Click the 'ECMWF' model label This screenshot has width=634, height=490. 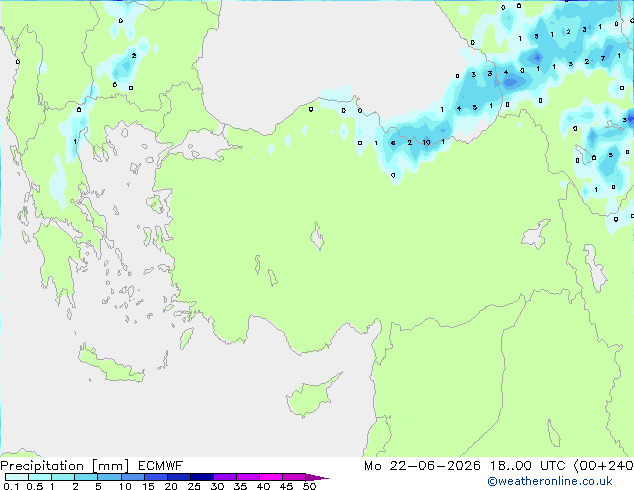[161, 466]
